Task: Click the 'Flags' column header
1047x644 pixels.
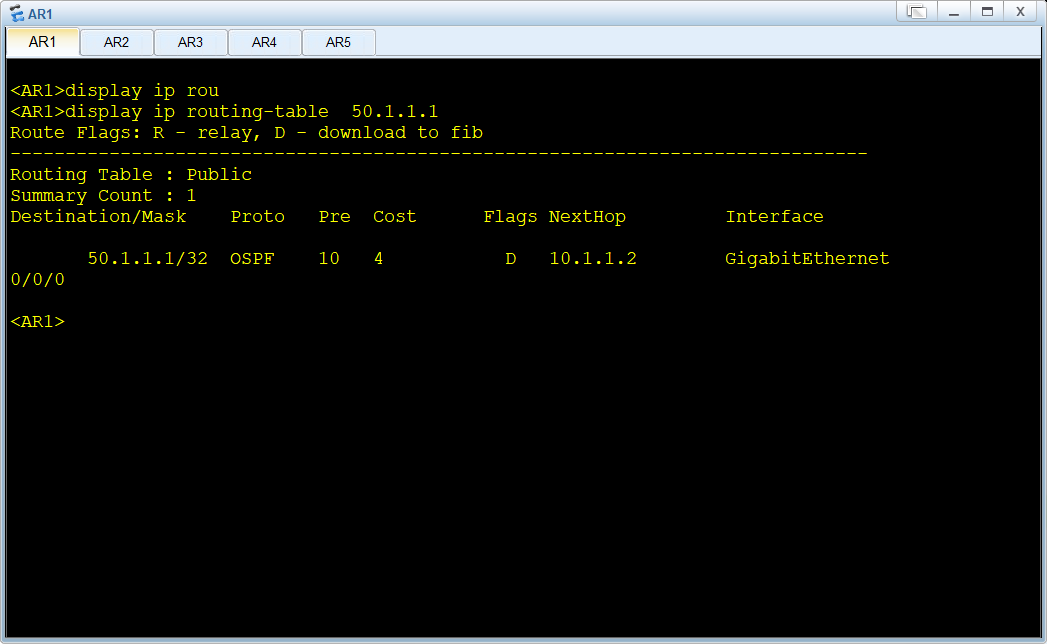Action: tap(510, 217)
